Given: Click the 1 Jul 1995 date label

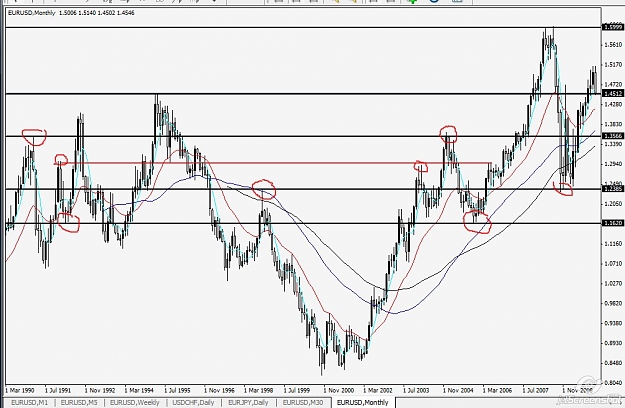Looking at the screenshot, I should (x=179, y=390).
